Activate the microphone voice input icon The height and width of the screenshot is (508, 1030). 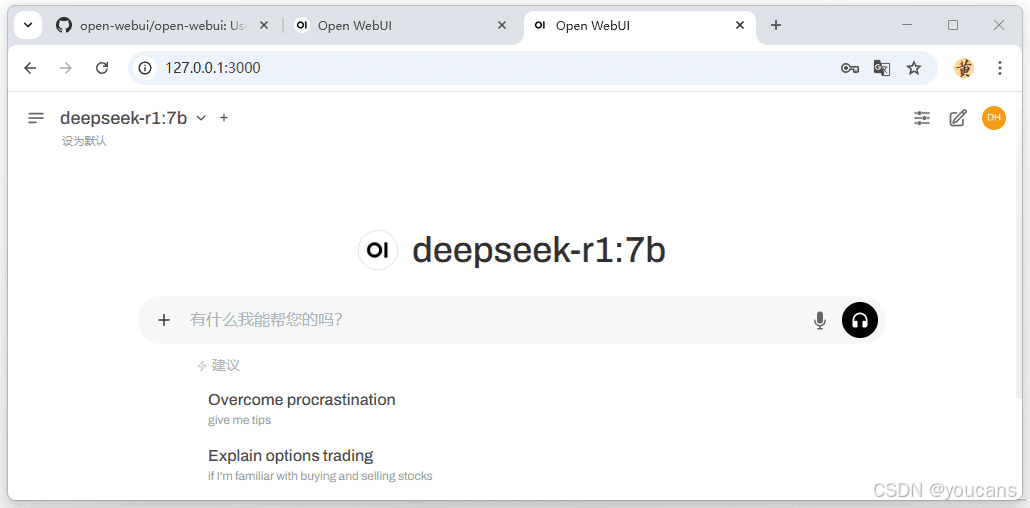tap(819, 320)
